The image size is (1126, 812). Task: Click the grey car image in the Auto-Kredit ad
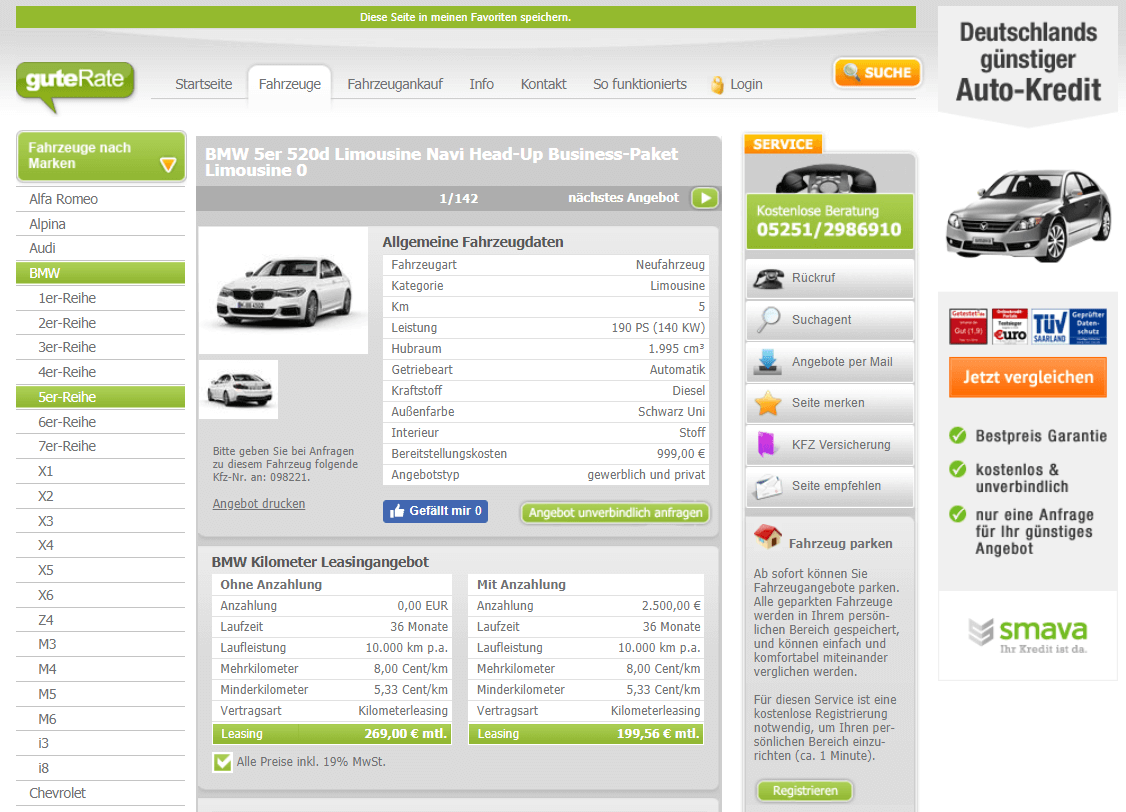coord(1028,215)
